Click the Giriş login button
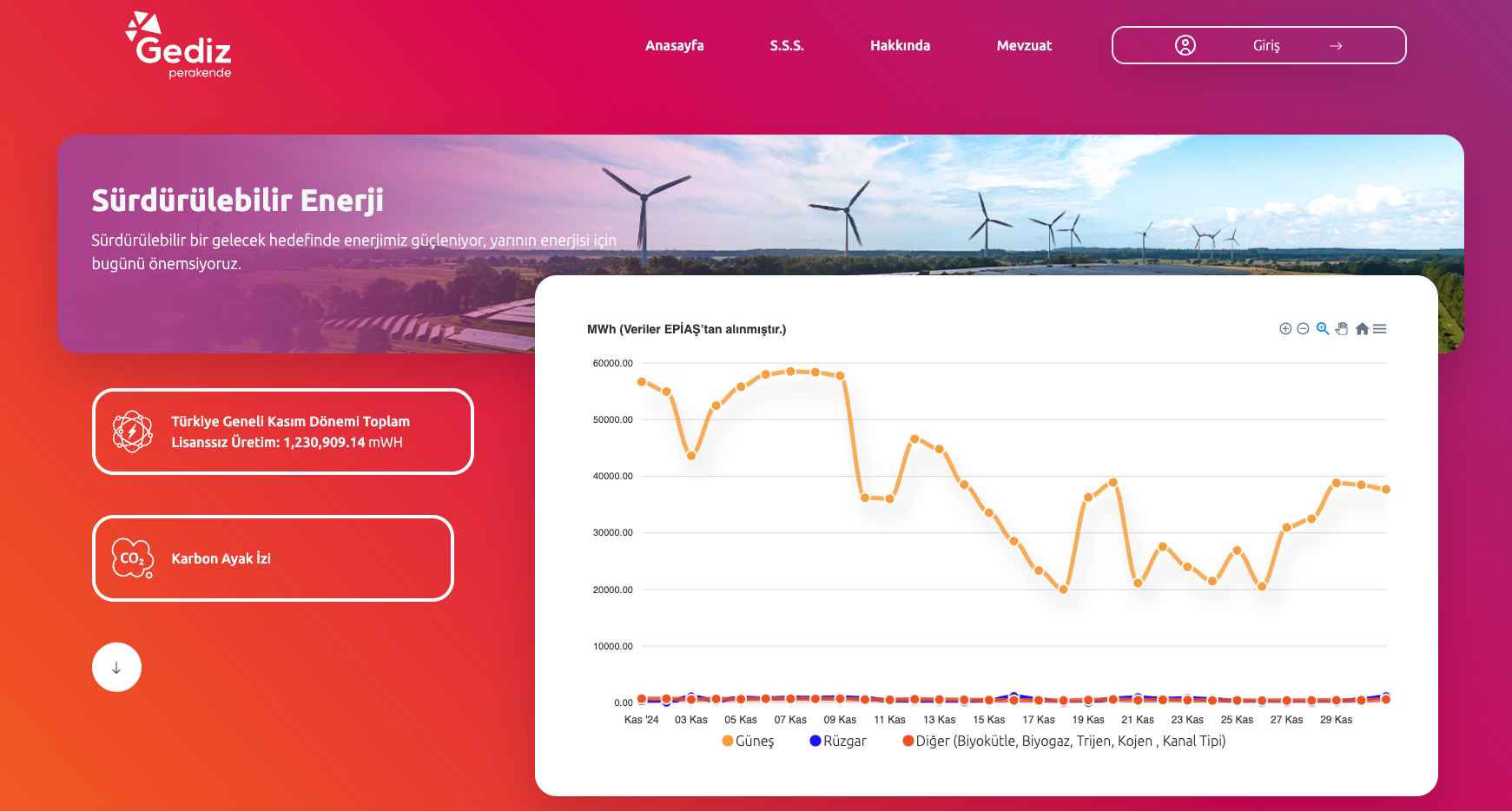 (1258, 45)
